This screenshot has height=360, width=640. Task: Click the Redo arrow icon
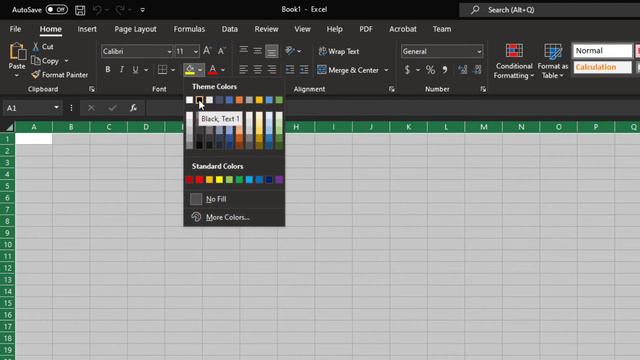120,10
